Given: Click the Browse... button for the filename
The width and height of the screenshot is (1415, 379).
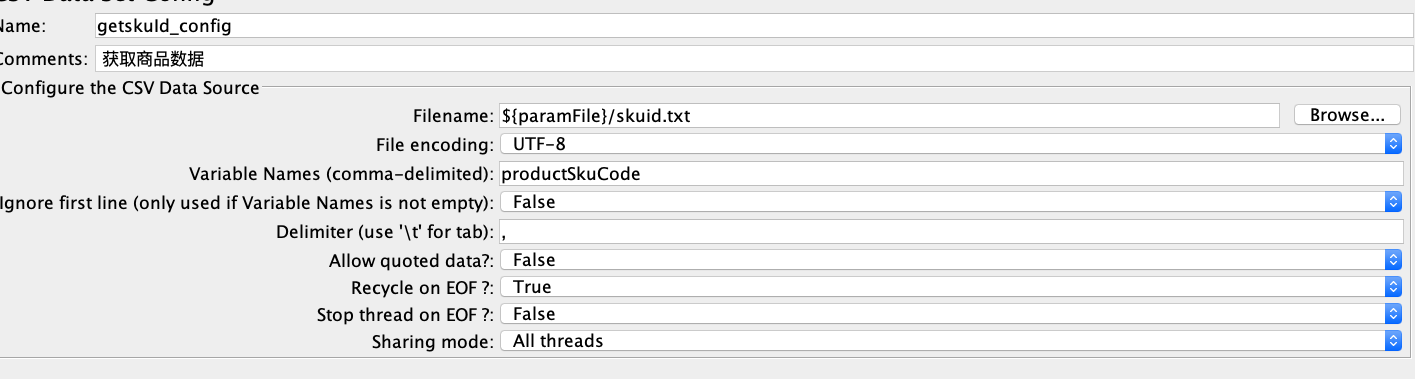Looking at the screenshot, I should [1346, 115].
